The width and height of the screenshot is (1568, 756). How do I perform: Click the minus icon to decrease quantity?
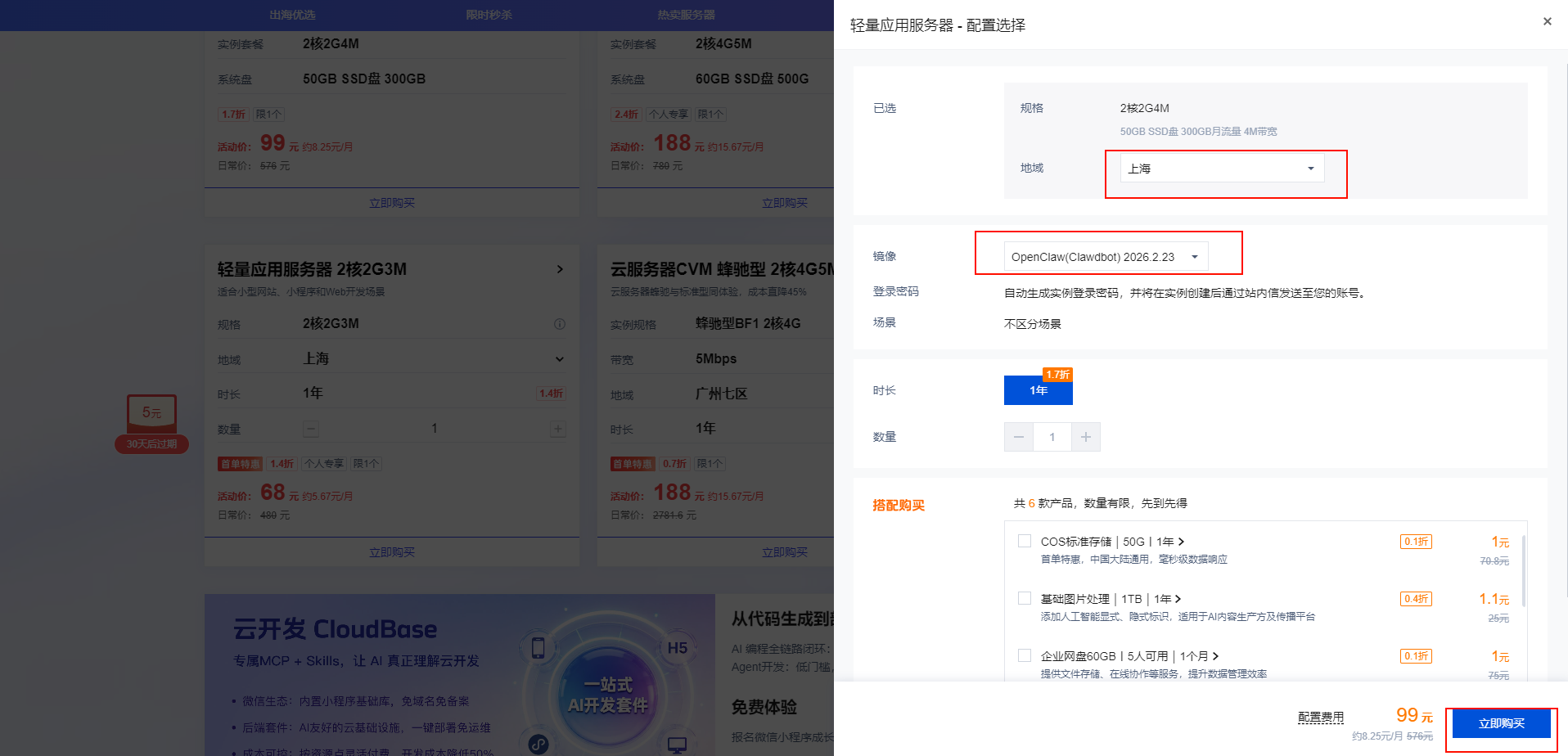click(1018, 436)
